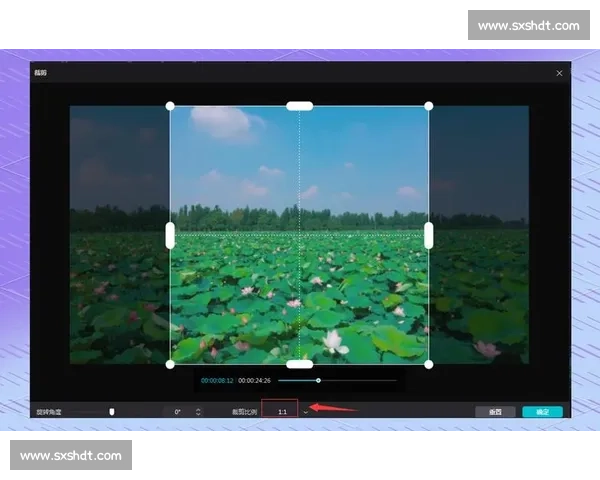Select the top edge crop handle
600x480 pixels.
click(299, 106)
